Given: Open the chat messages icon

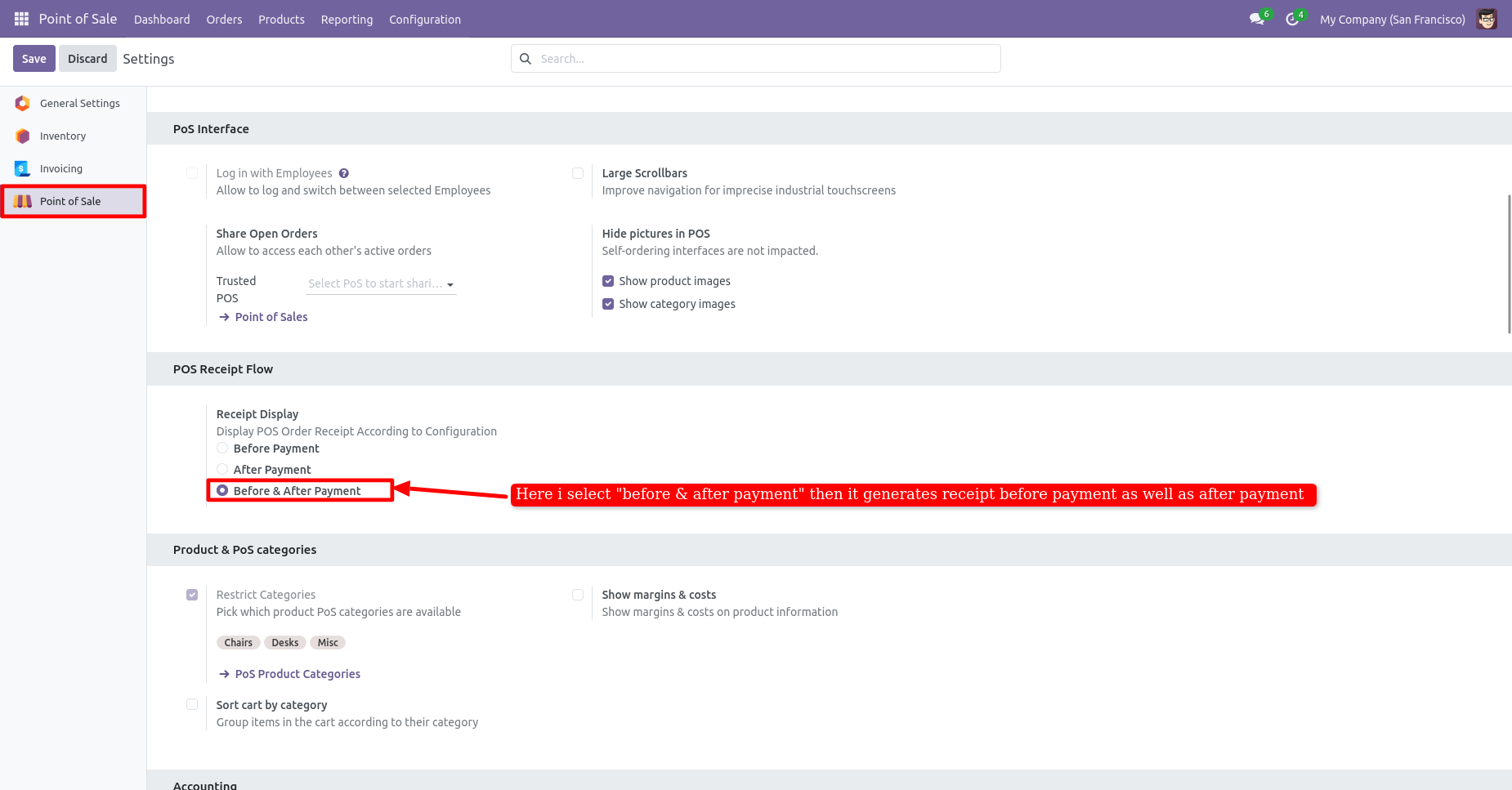Looking at the screenshot, I should (1257, 19).
